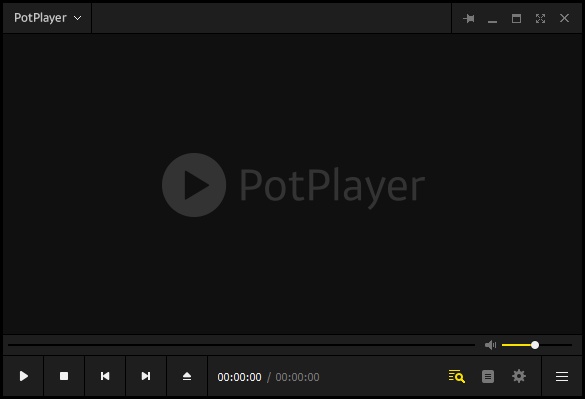Toggle the playlist panel icon
This screenshot has height=399, width=585.
tap(488, 376)
